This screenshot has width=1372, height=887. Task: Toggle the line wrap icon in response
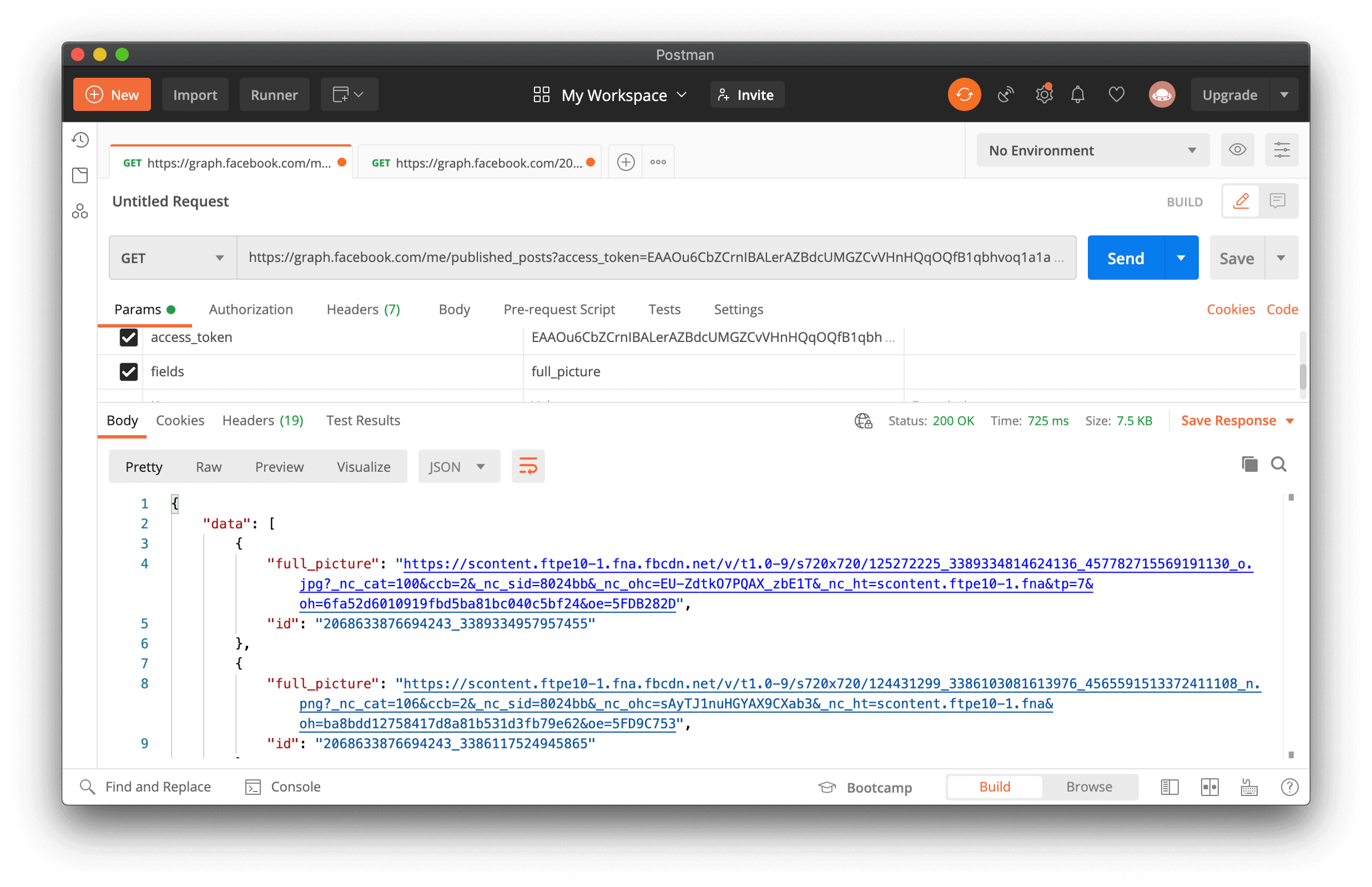pyautogui.click(x=528, y=466)
